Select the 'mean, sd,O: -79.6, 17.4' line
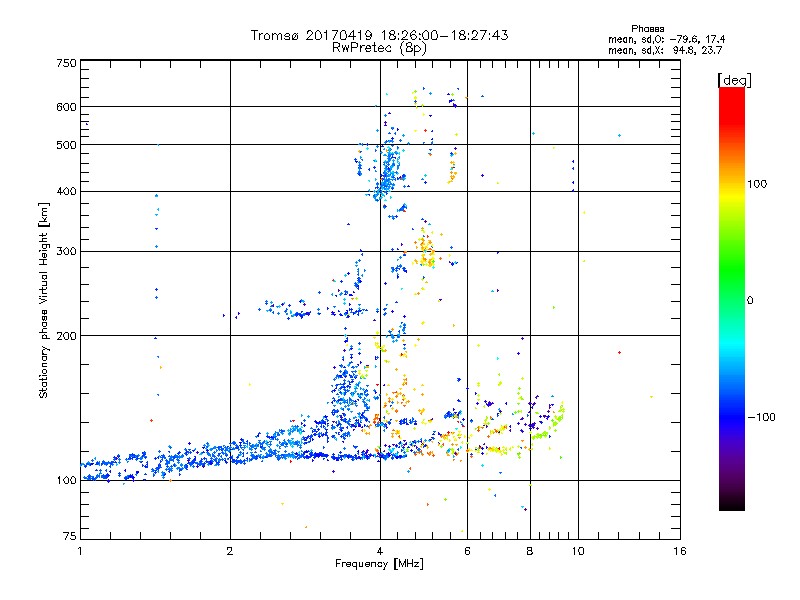This screenshot has height=600, width=800. (x=666, y=39)
